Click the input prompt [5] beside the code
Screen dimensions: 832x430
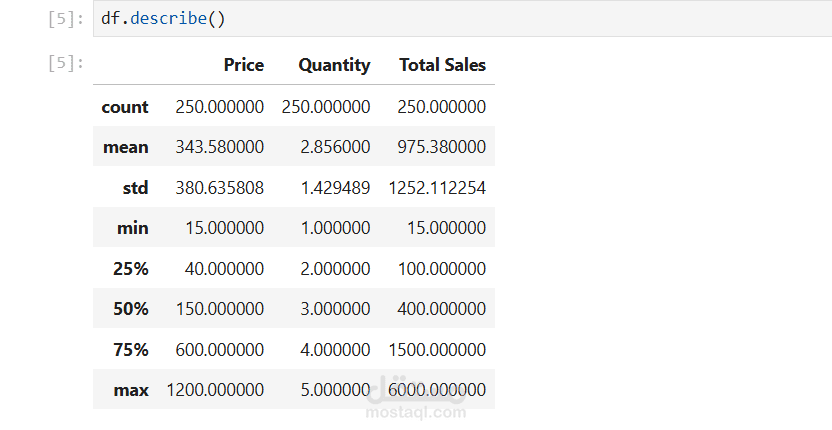point(66,19)
